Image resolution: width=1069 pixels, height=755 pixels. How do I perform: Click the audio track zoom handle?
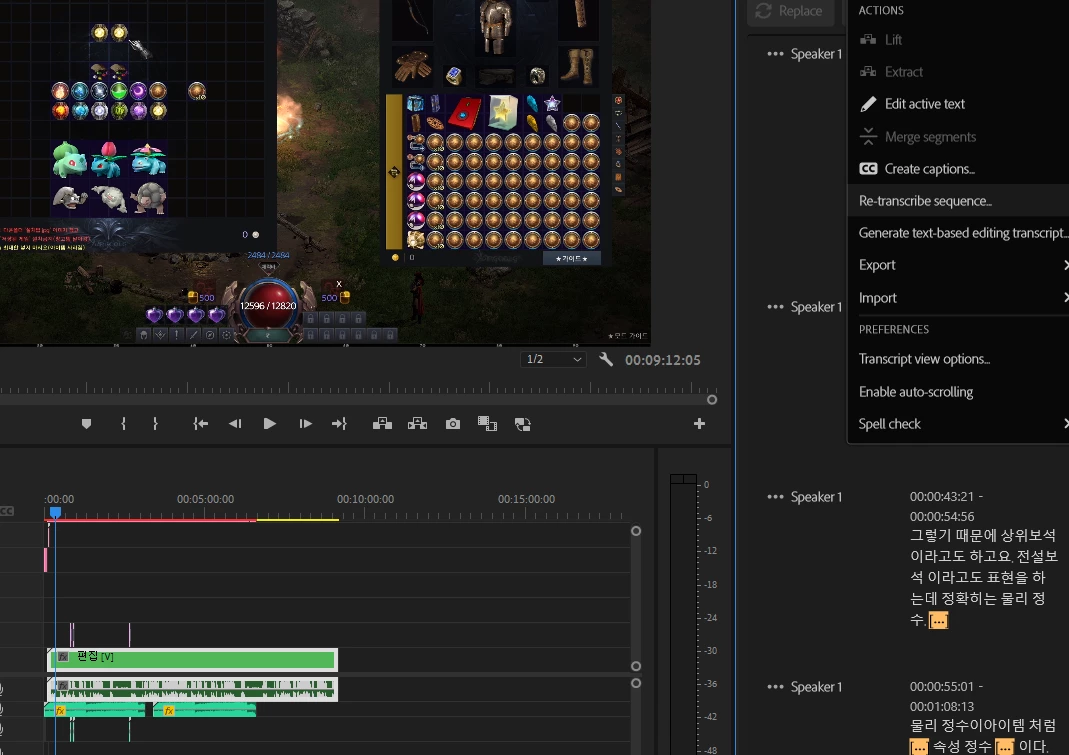click(635, 683)
